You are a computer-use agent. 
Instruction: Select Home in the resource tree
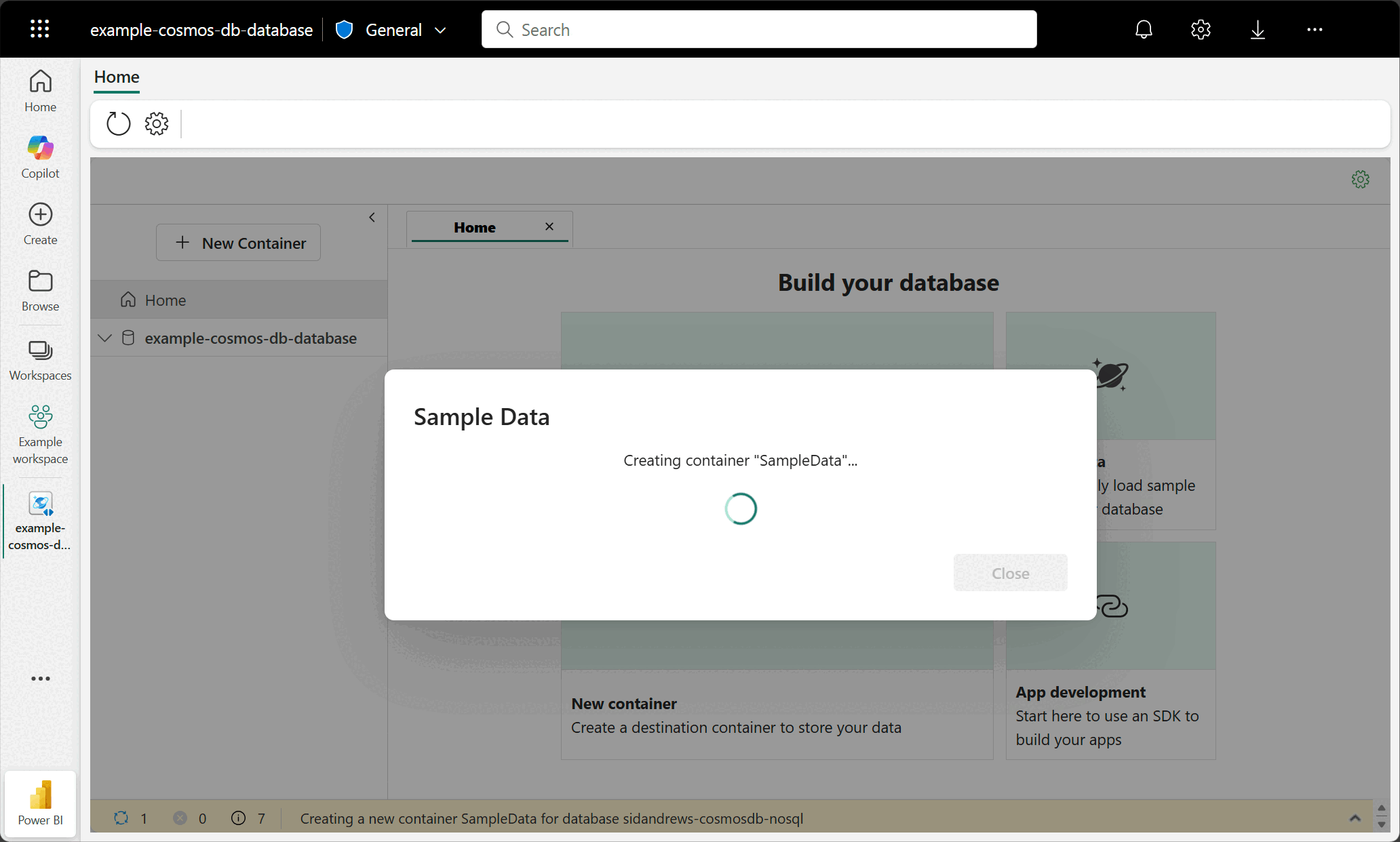click(239, 300)
